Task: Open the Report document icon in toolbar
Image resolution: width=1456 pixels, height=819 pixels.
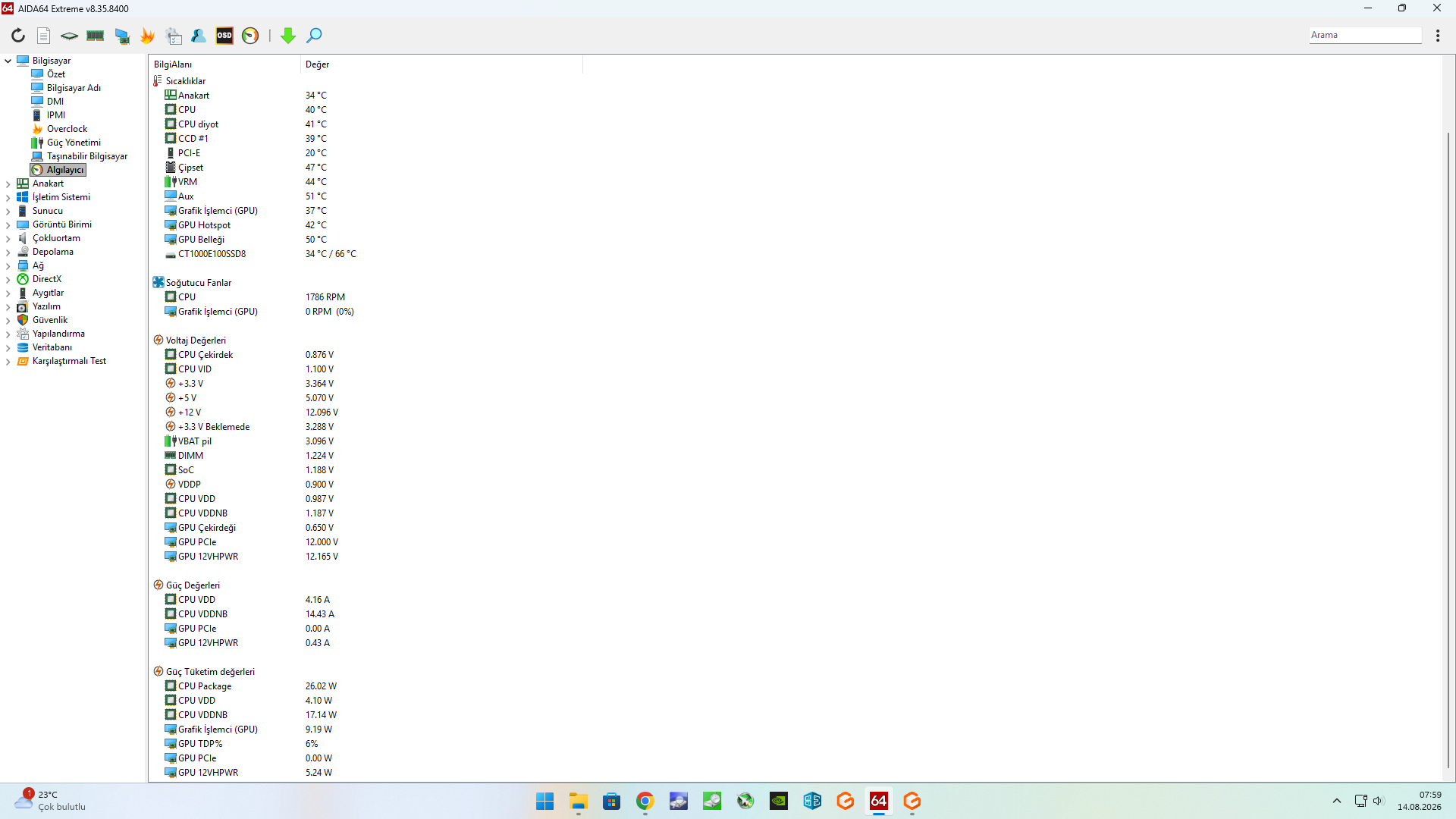Action: click(44, 36)
